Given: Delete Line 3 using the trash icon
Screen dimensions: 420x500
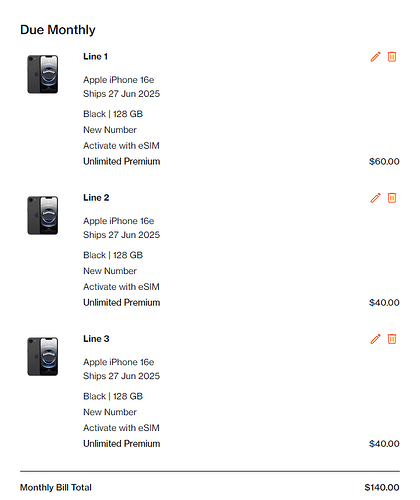Looking at the screenshot, I should (x=392, y=339).
